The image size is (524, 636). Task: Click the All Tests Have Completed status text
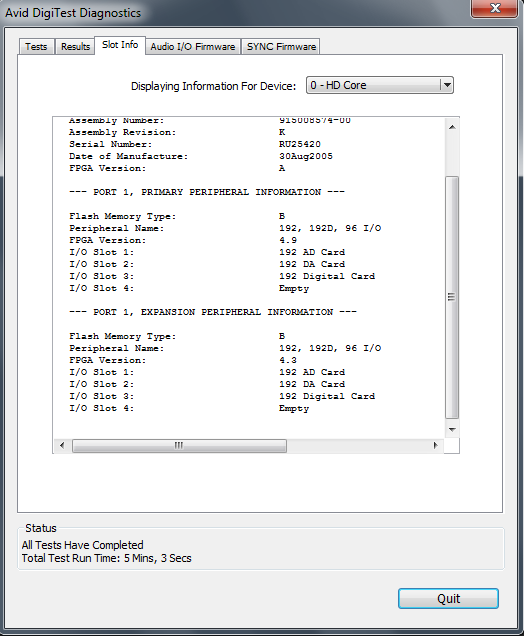[83, 545]
